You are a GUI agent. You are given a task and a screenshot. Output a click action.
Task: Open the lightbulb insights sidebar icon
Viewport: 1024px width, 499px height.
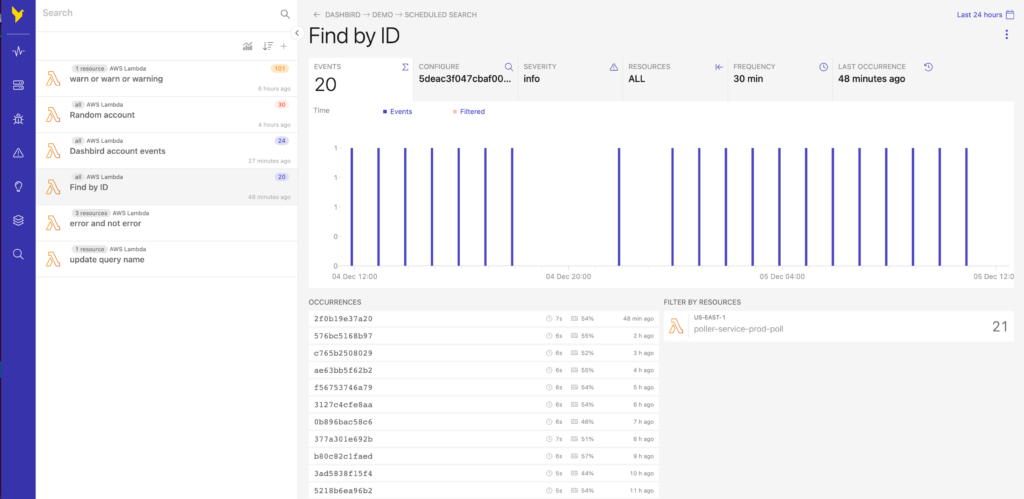tap(18, 187)
